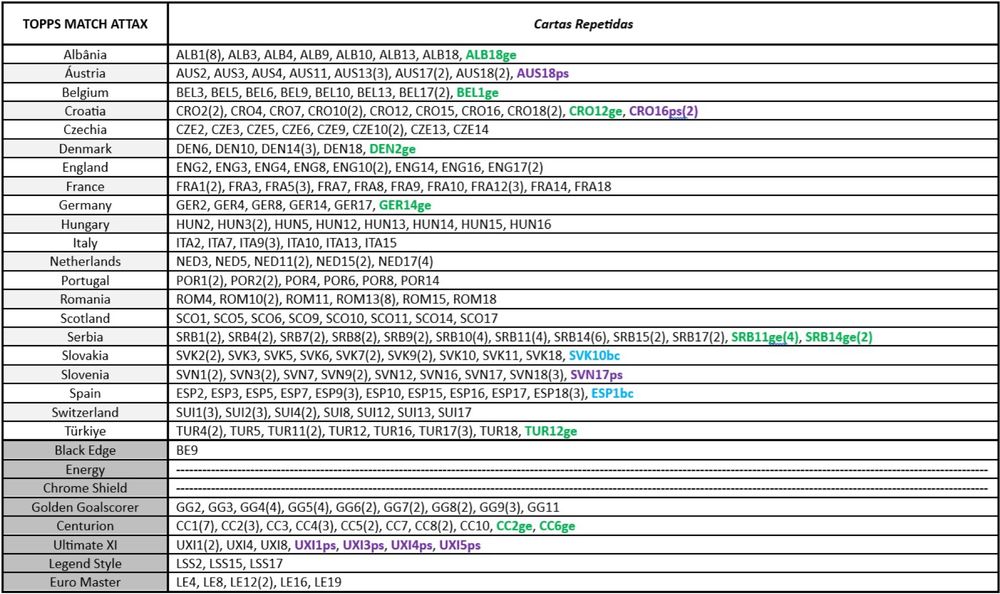
Task: Click the TOPPS MATCH ATTAX header cell
Action: [x=85, y=24]
